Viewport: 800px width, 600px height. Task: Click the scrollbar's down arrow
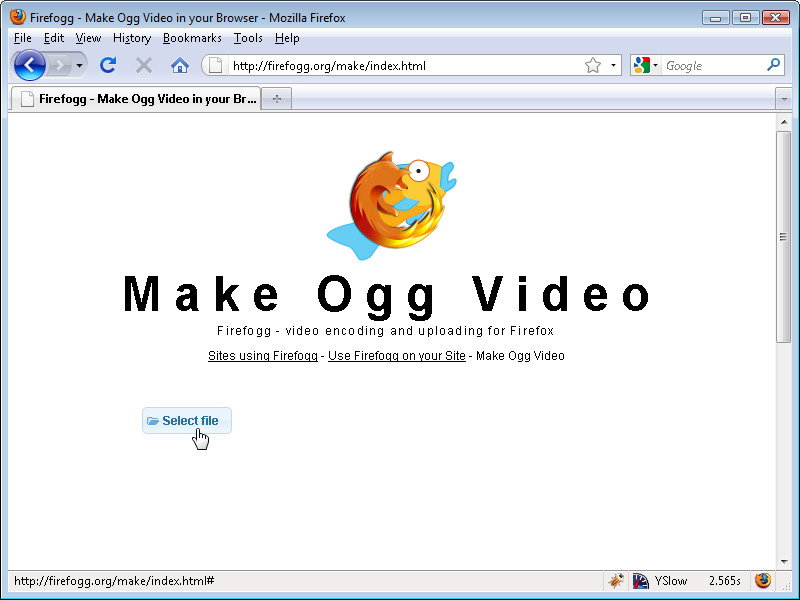coord(784,561)
